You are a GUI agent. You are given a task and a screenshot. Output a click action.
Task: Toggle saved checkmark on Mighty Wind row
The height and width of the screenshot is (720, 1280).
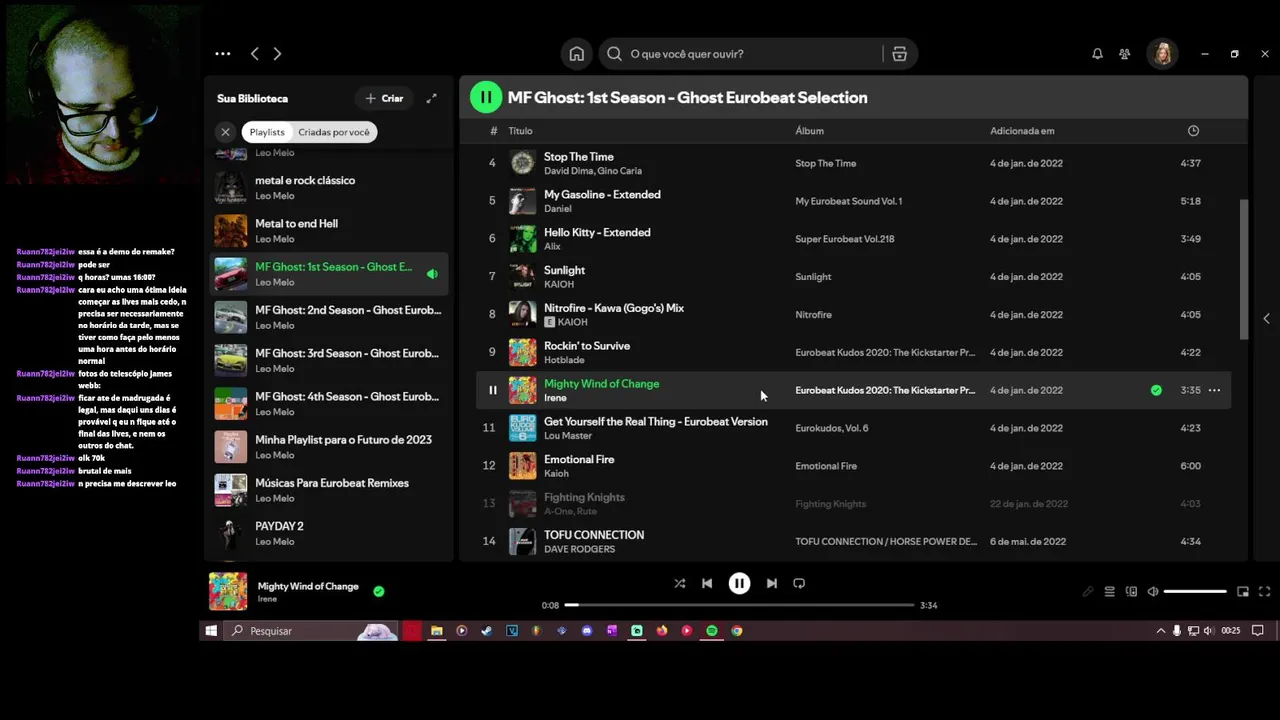coord(1156,390)
